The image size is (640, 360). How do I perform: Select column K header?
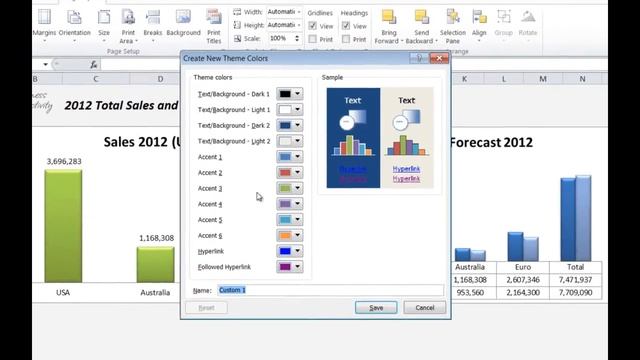[x=464, y=79]
